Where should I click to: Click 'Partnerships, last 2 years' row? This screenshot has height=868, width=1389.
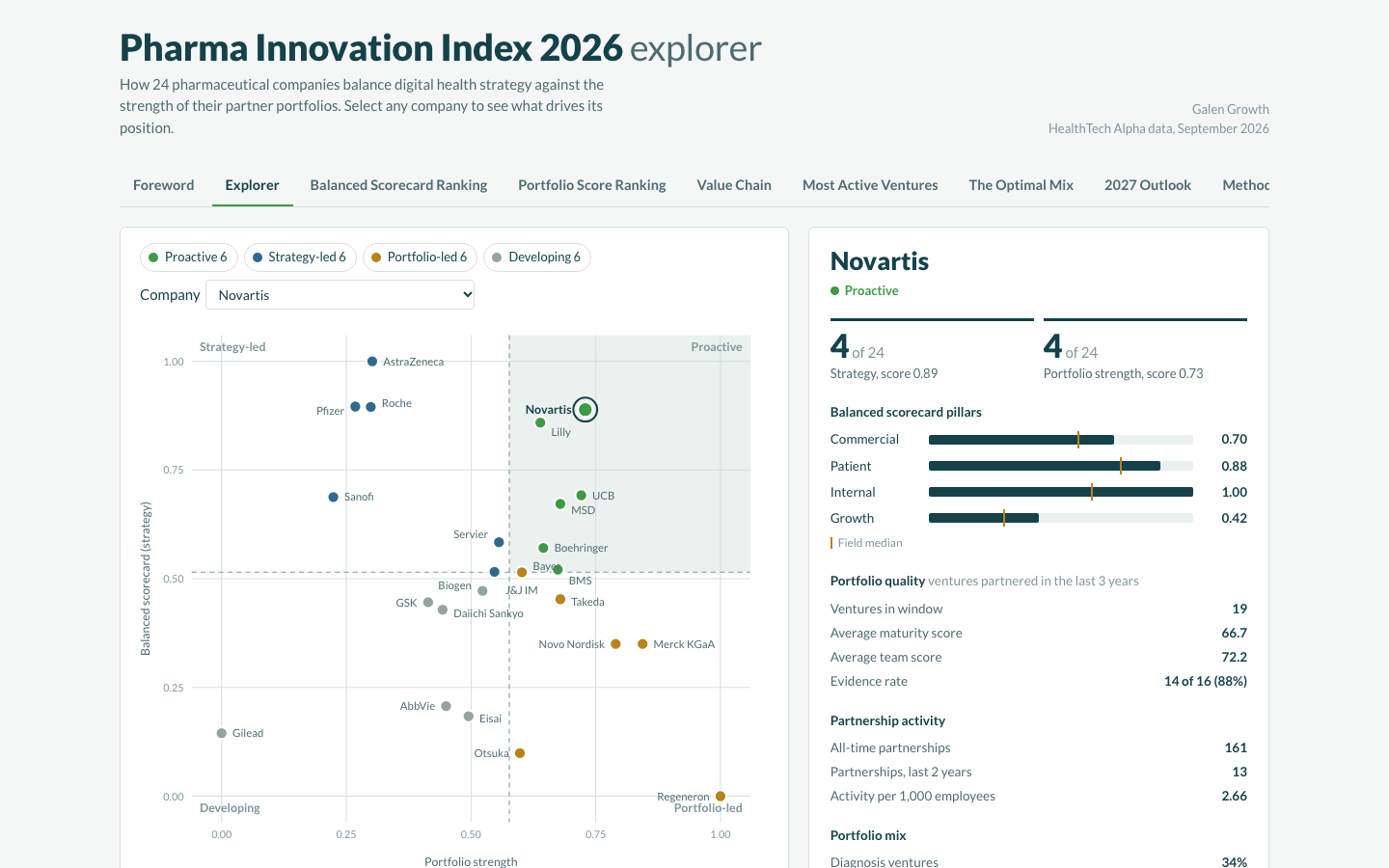coord(1039,772)
